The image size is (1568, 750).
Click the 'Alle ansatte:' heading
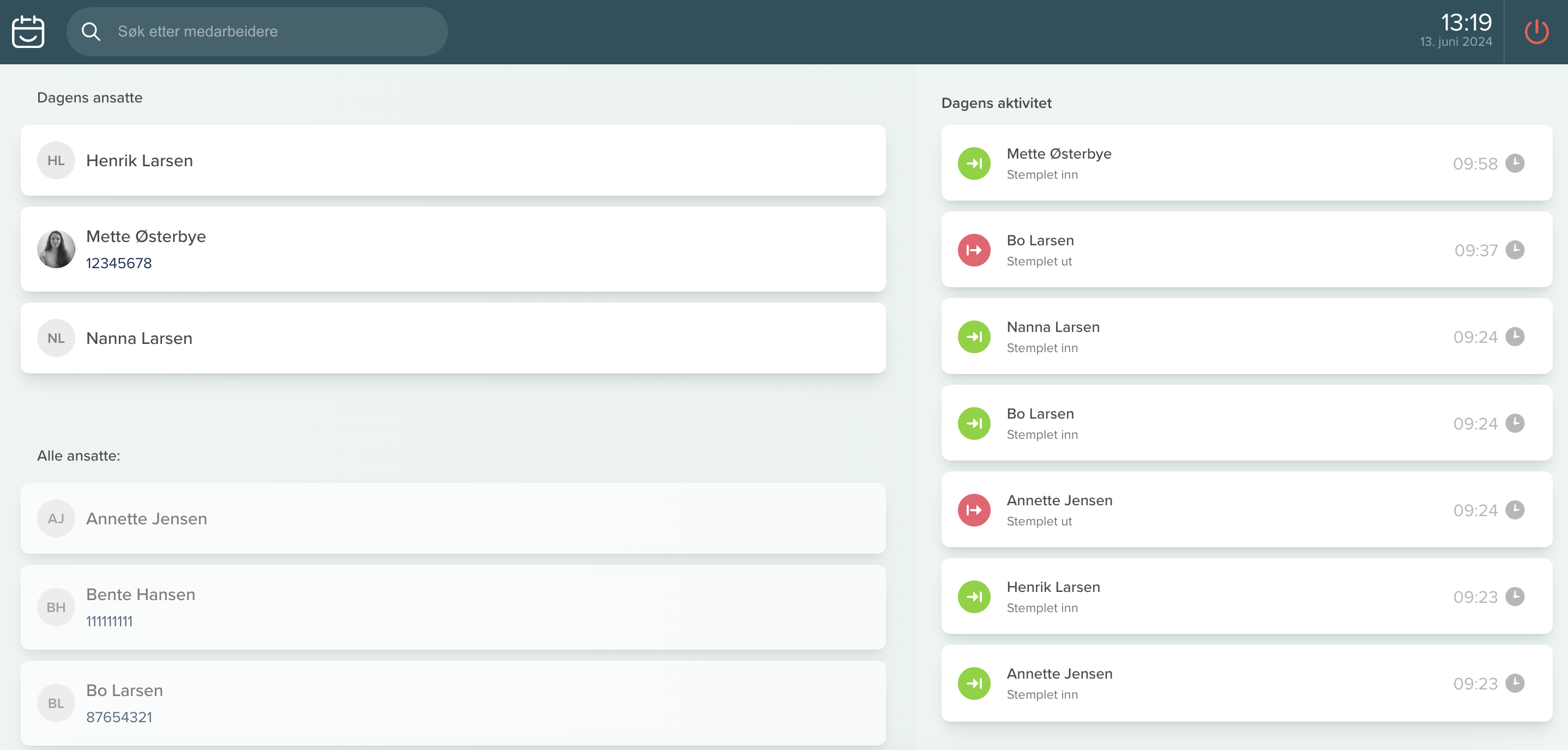(x=79, y=455)
